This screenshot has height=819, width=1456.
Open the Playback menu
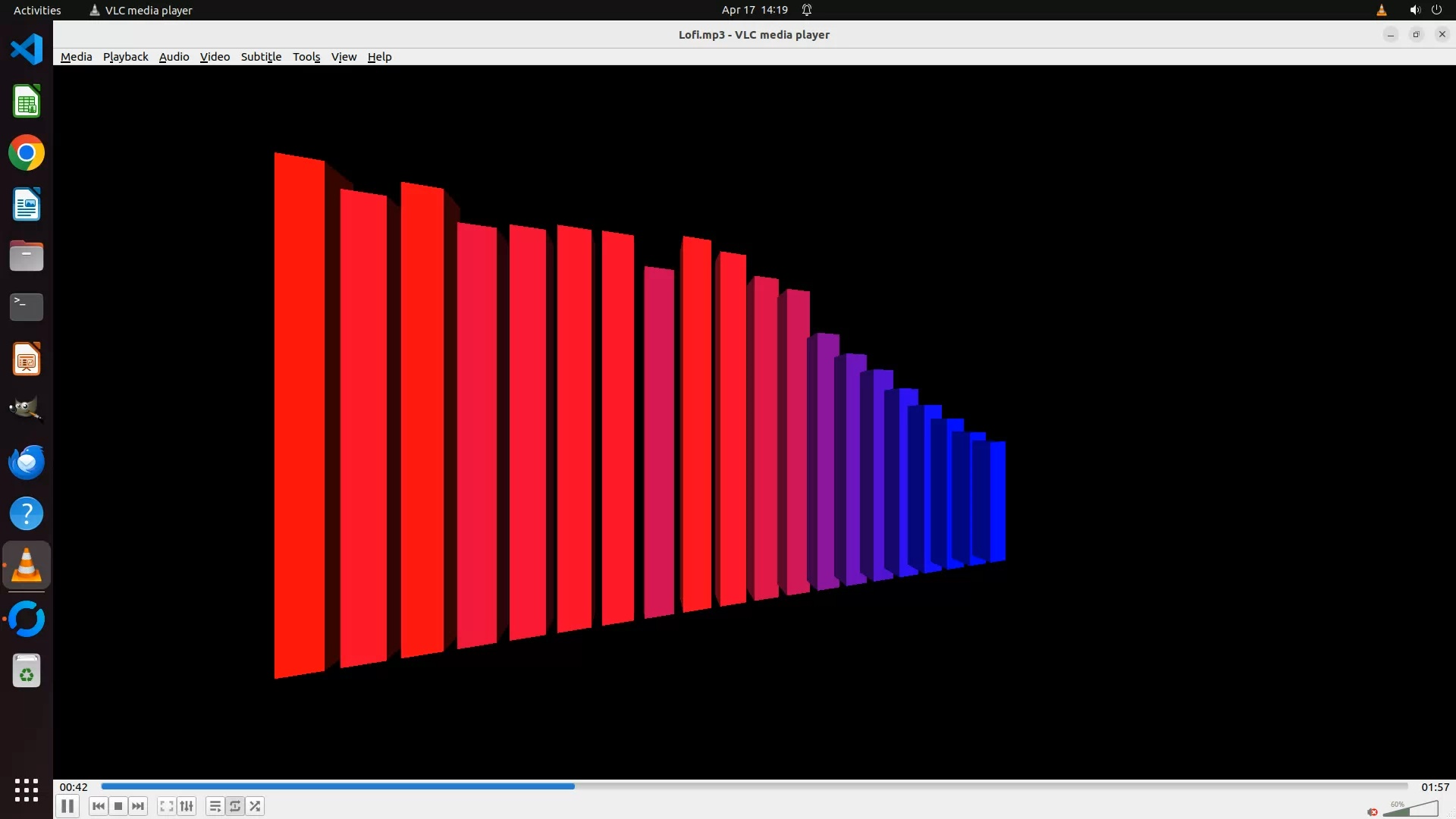click(125, 57)
